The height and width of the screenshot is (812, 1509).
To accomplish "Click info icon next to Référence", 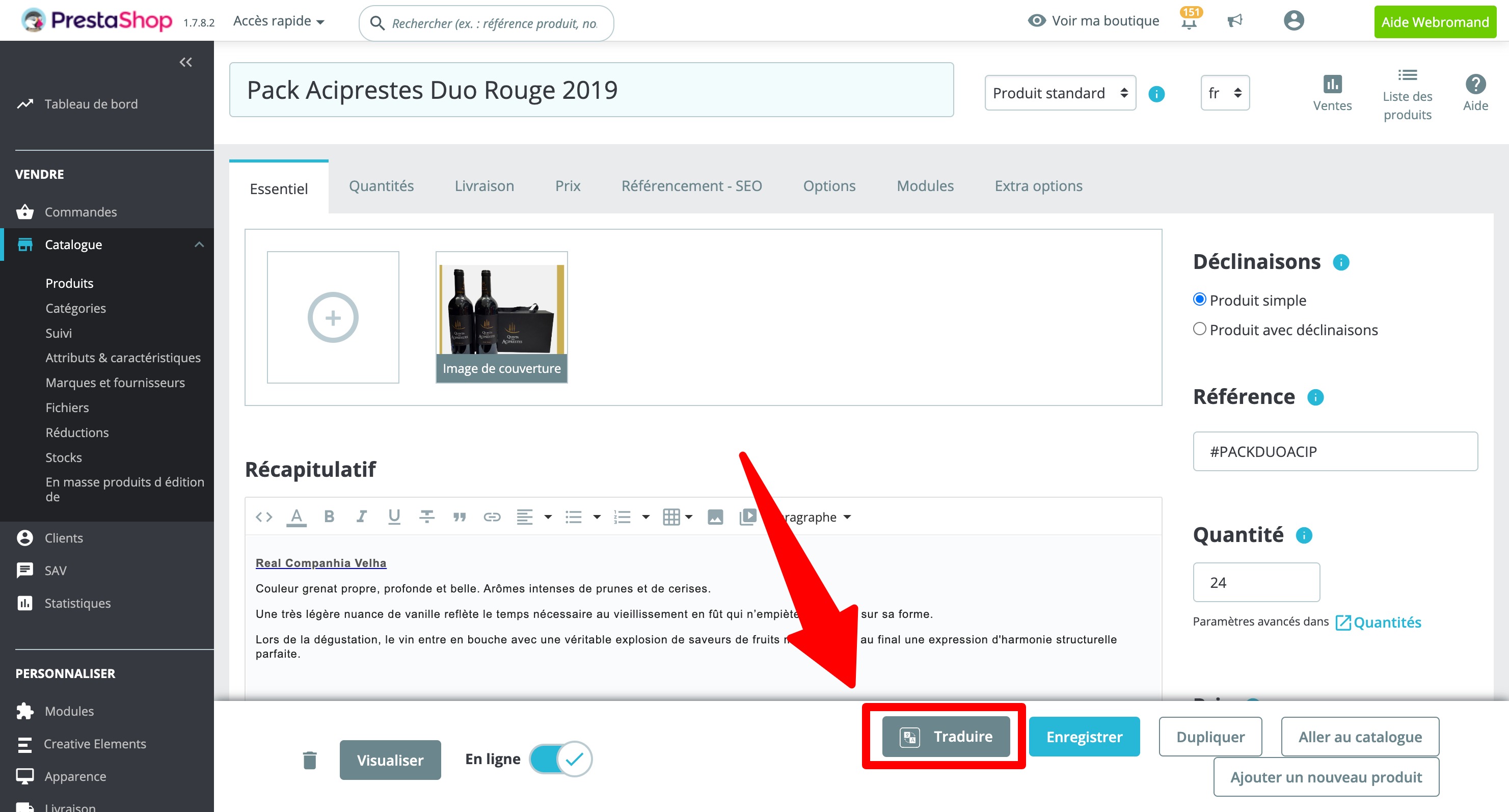I will click(x=1315, y=397).
